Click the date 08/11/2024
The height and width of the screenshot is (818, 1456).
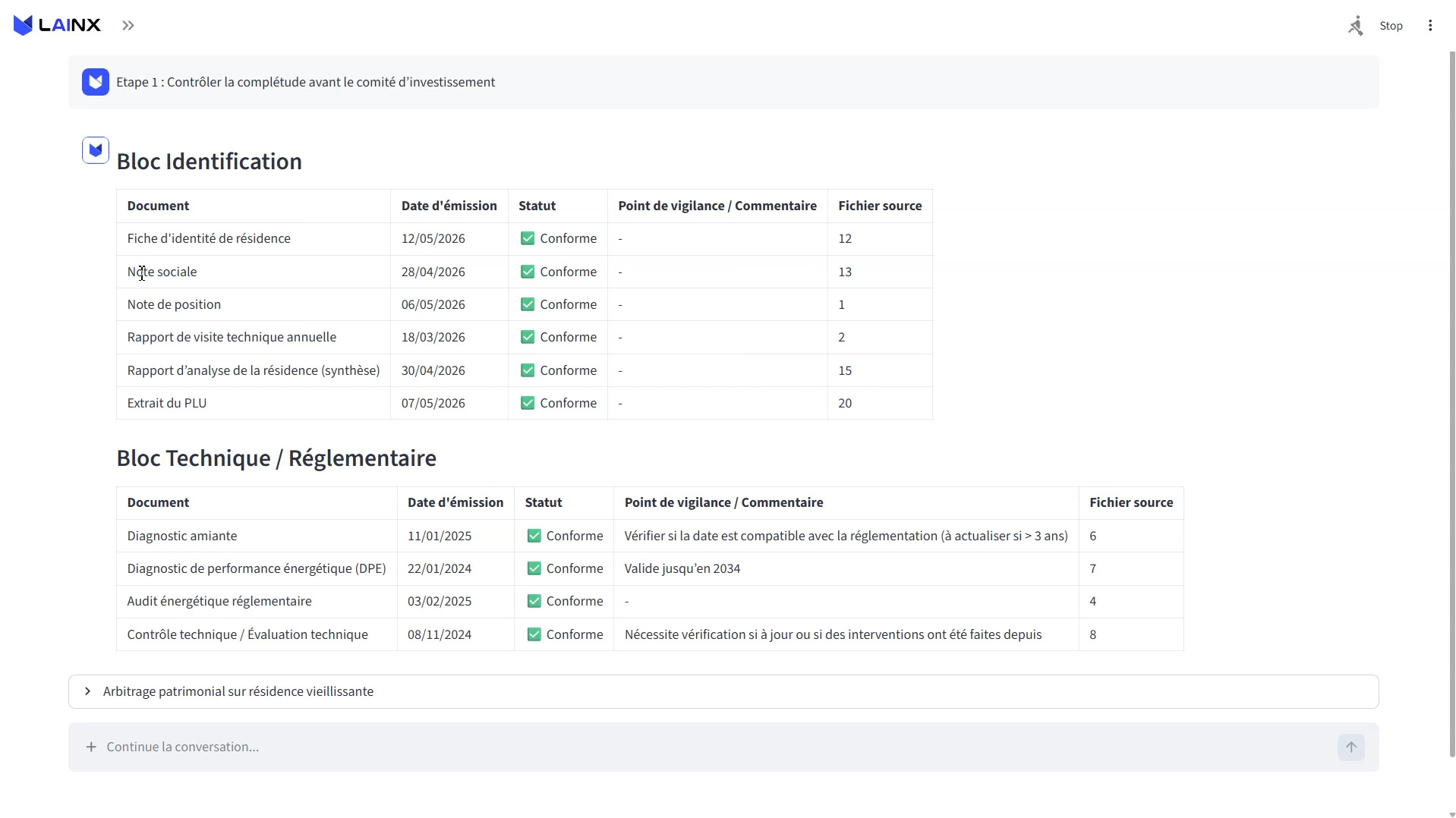[440, 634]
